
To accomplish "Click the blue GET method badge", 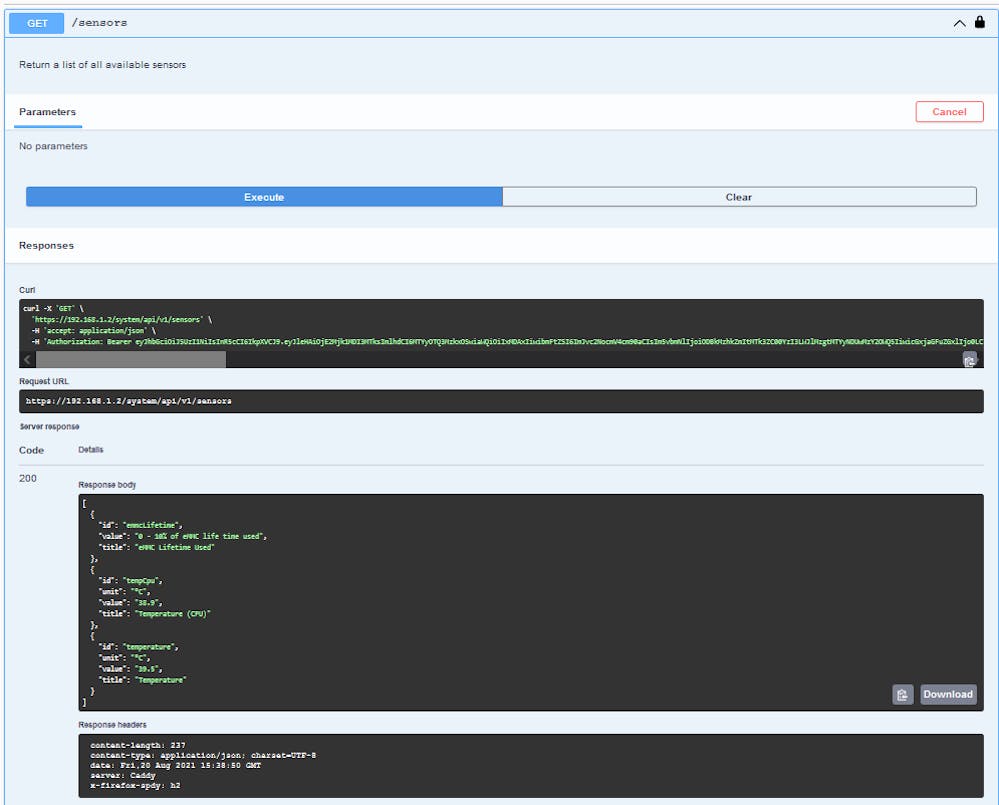I will coord(37,22).
